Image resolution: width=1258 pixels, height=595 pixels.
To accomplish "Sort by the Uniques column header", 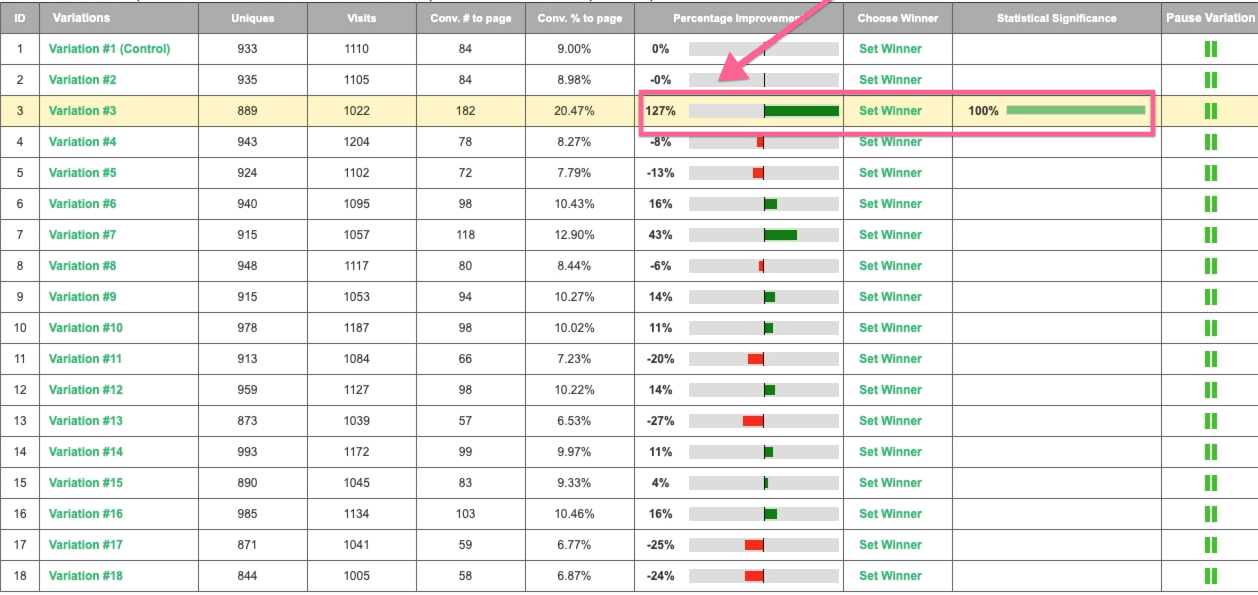I will click(x=252, y=18).
